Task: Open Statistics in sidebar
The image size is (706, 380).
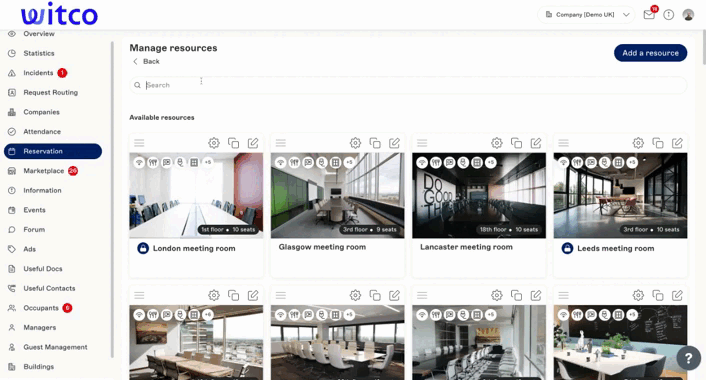Action: (x=39, y=53)
